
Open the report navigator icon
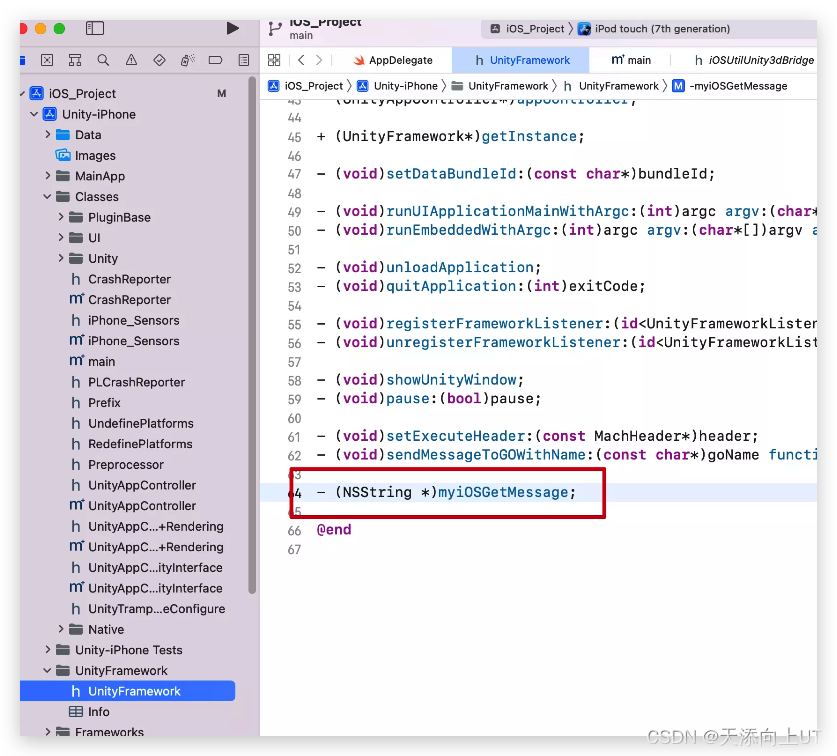point(243,60)
